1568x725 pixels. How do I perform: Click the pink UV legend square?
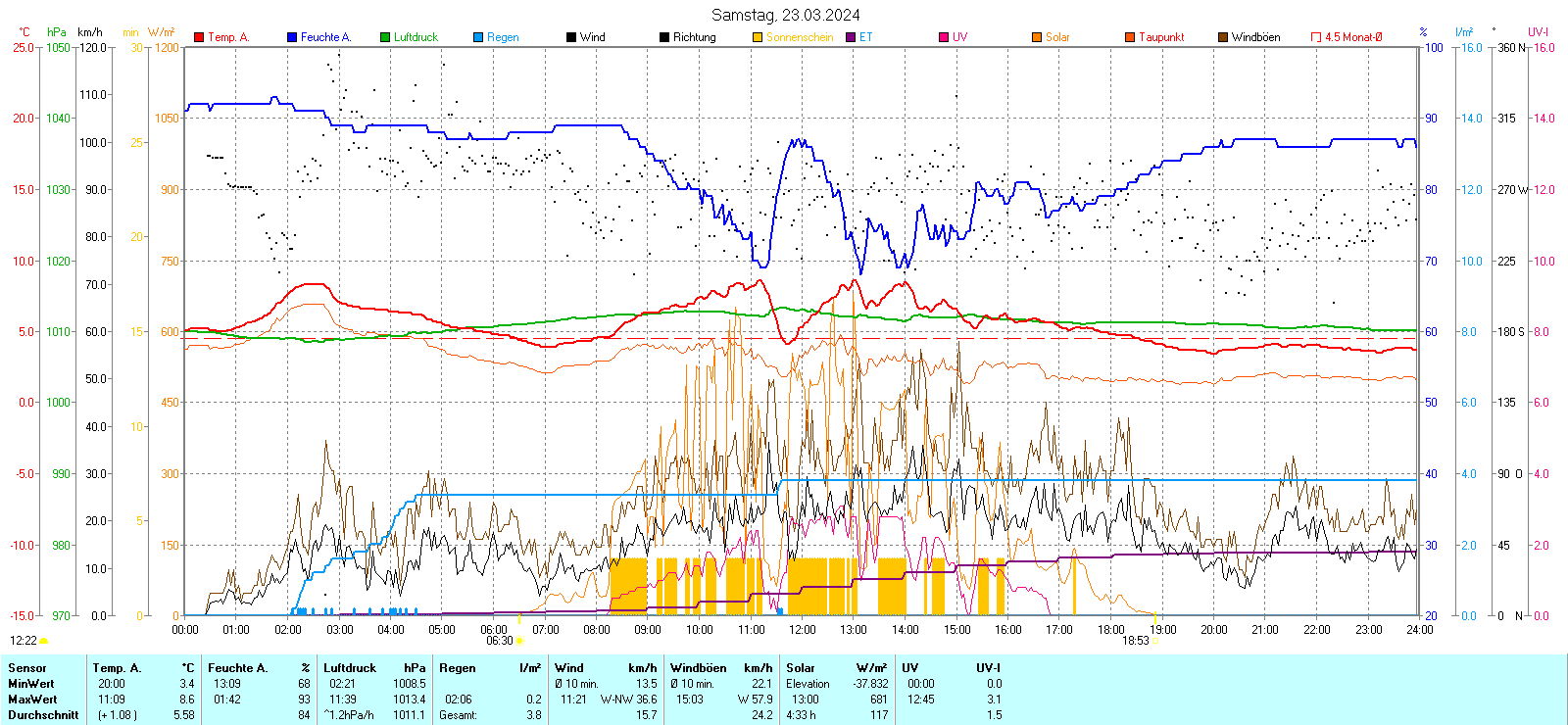(x=944, y=37)
